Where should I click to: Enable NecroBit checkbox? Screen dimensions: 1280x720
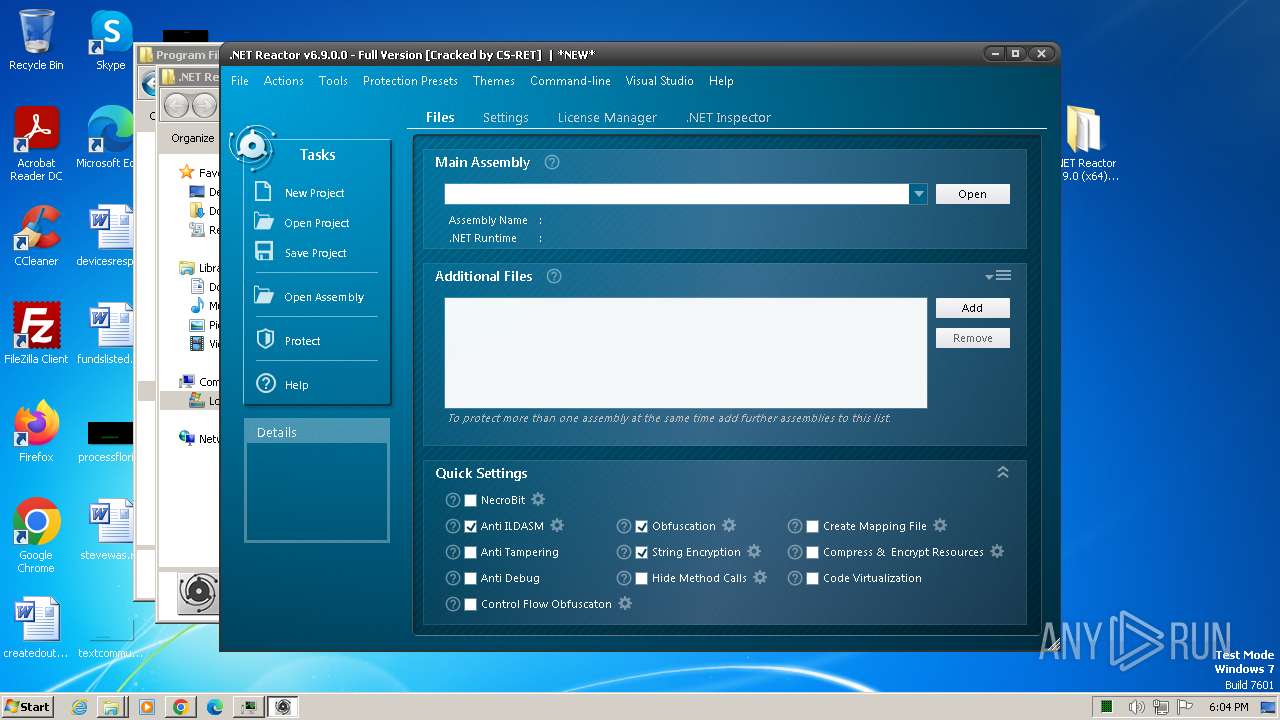470,500
